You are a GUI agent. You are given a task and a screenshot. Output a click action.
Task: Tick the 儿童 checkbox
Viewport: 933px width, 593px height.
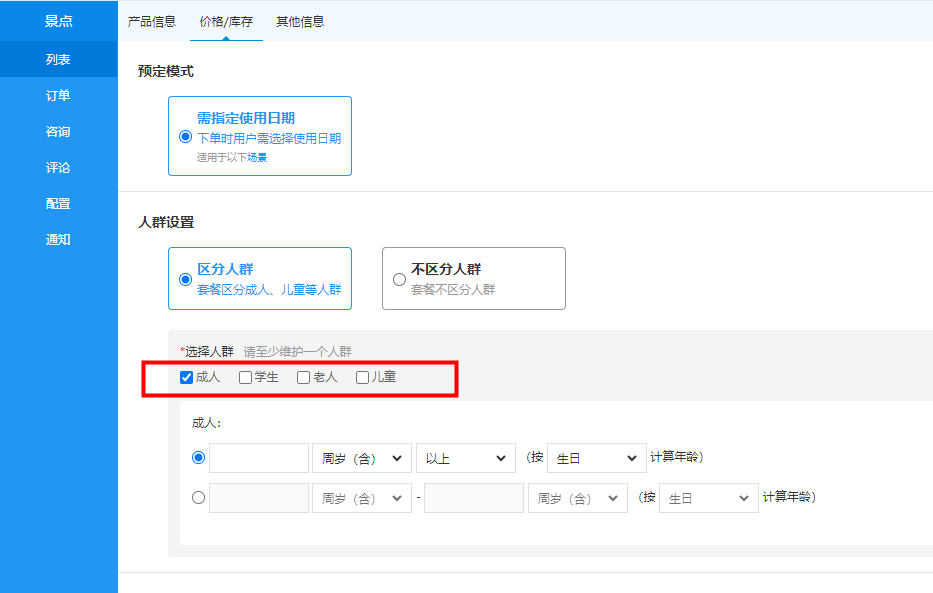click(363, 378)
